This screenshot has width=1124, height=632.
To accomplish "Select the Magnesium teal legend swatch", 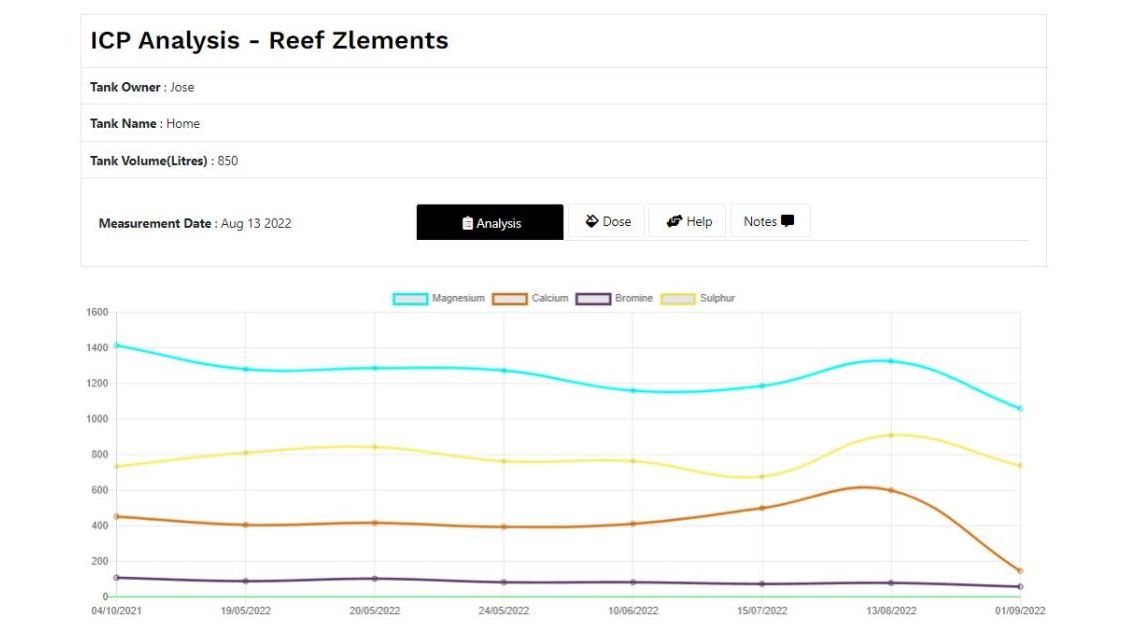I will point(410,298).
